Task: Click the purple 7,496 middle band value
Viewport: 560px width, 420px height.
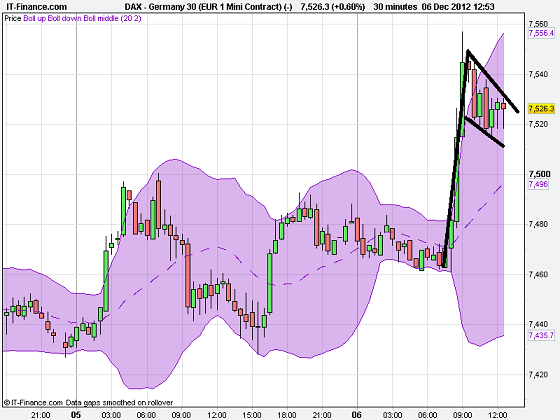Action: (538, 184)
